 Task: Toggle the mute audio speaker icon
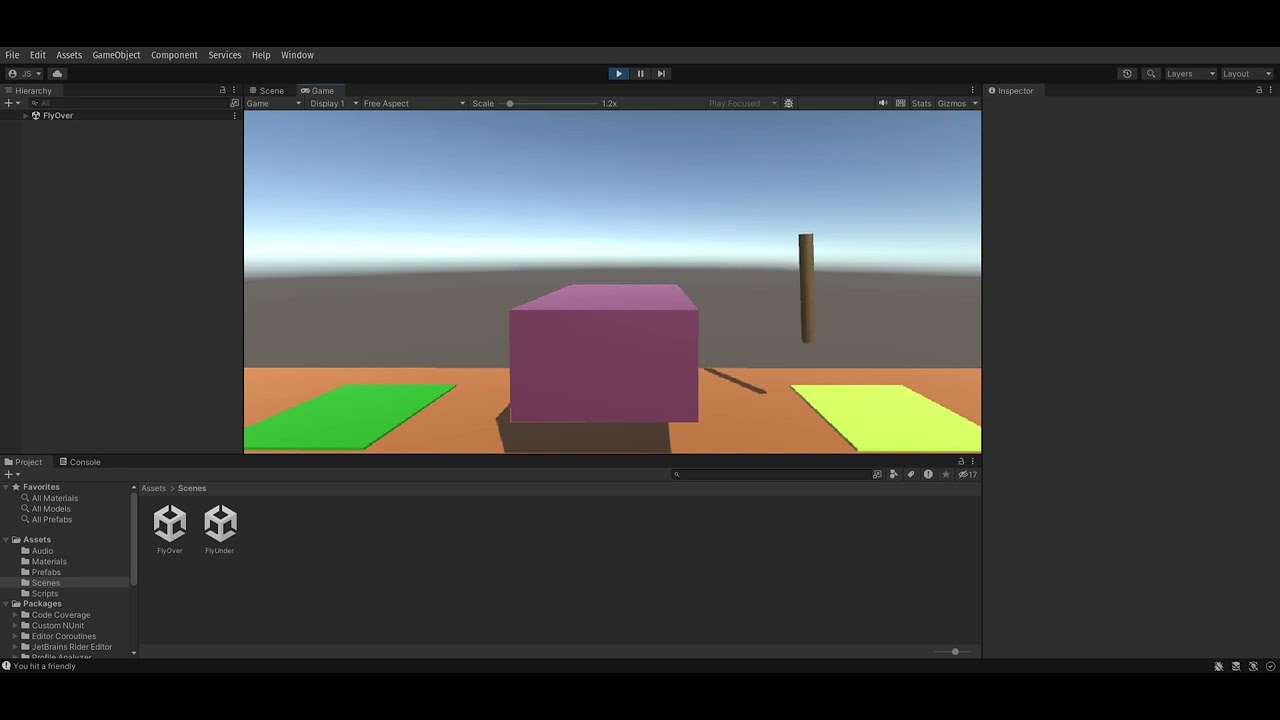coord(883,103)
